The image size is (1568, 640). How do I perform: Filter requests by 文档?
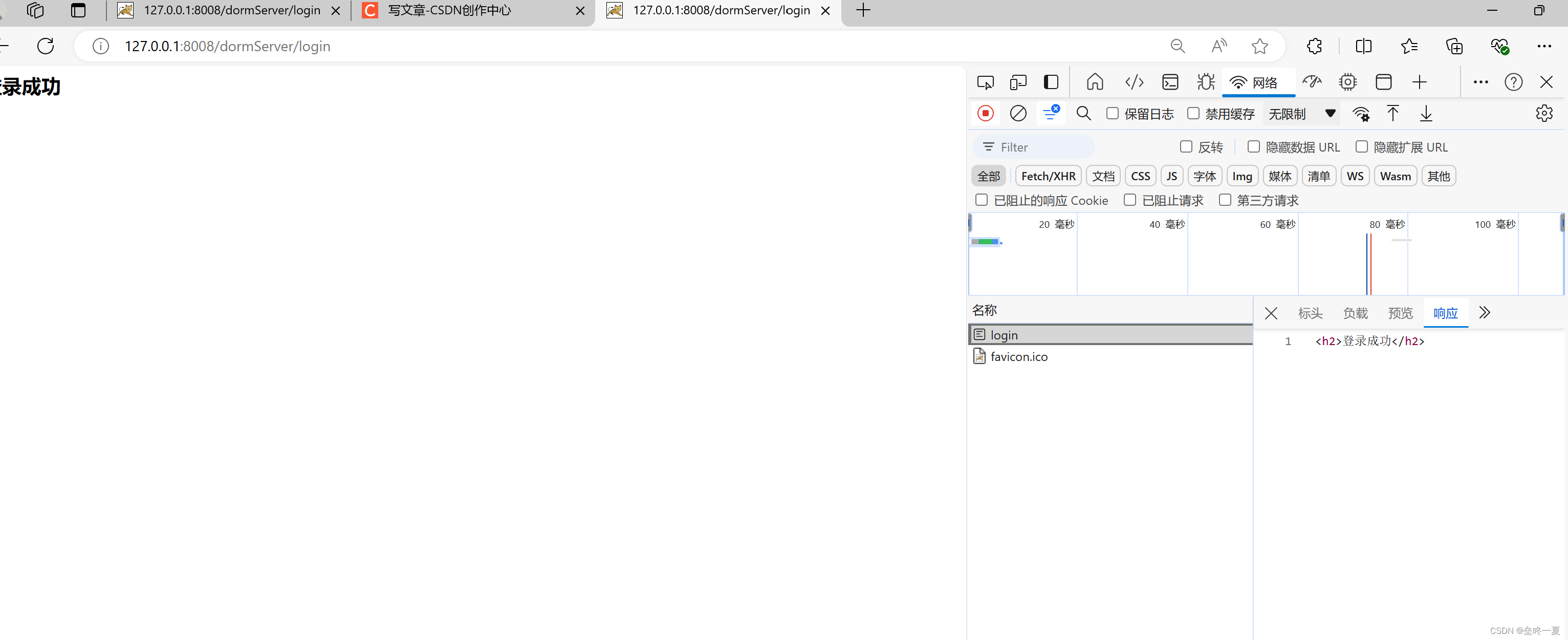(x=1103, y=176)
